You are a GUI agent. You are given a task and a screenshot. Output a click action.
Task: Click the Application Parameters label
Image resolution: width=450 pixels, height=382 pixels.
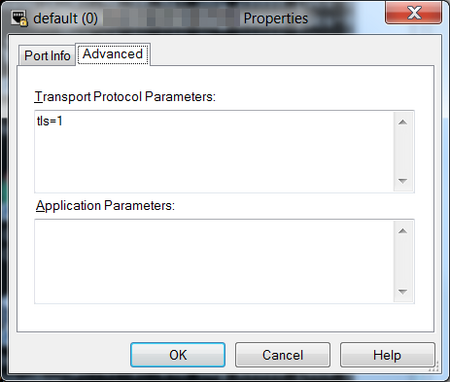coord(105,205)
